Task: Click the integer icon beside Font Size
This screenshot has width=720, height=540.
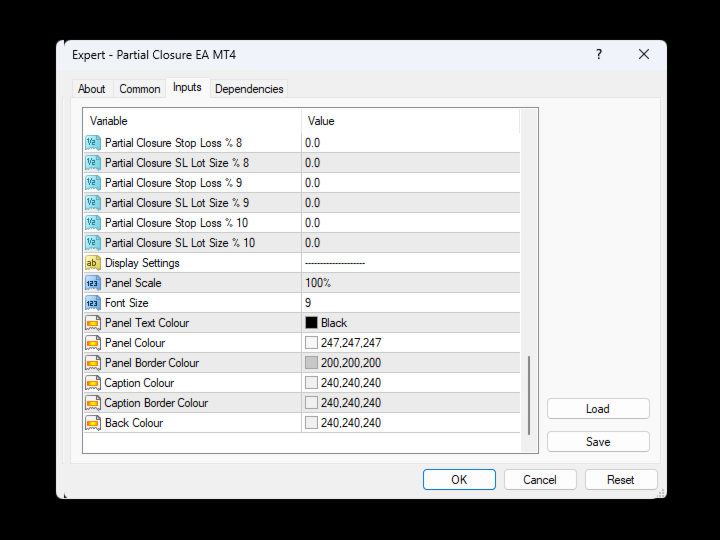Action: (93, 303)
